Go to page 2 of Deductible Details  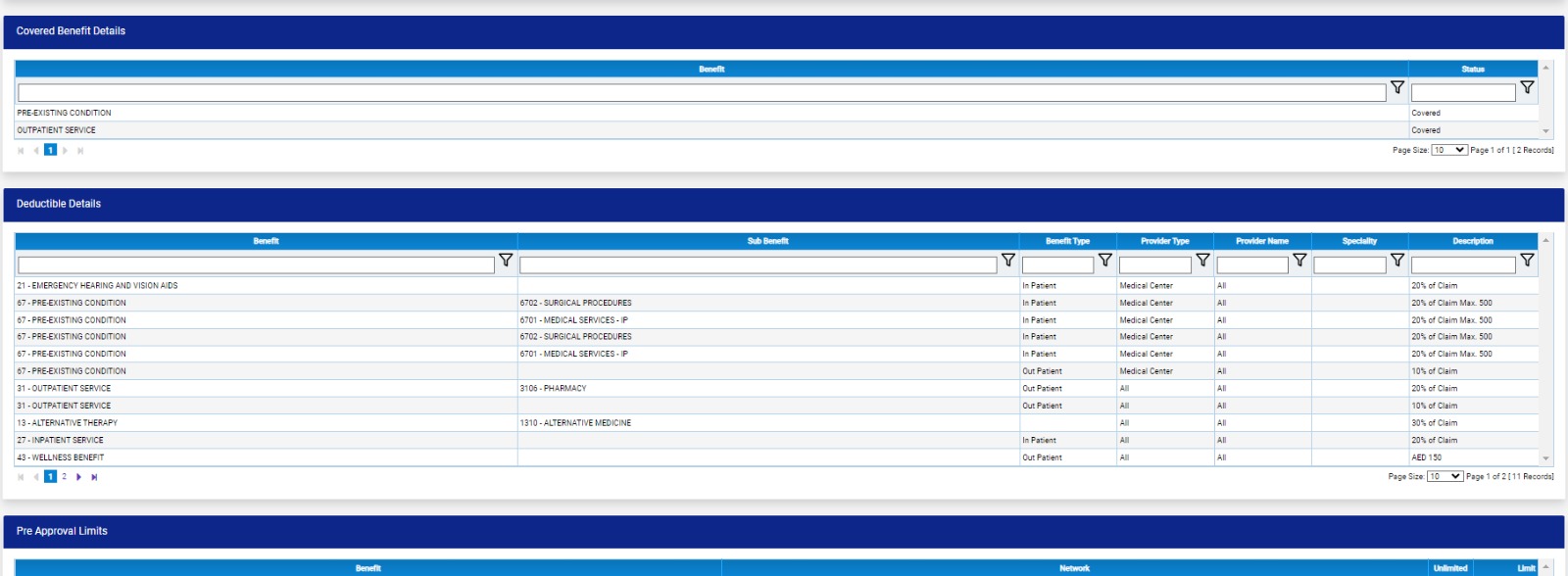point(65,477)
